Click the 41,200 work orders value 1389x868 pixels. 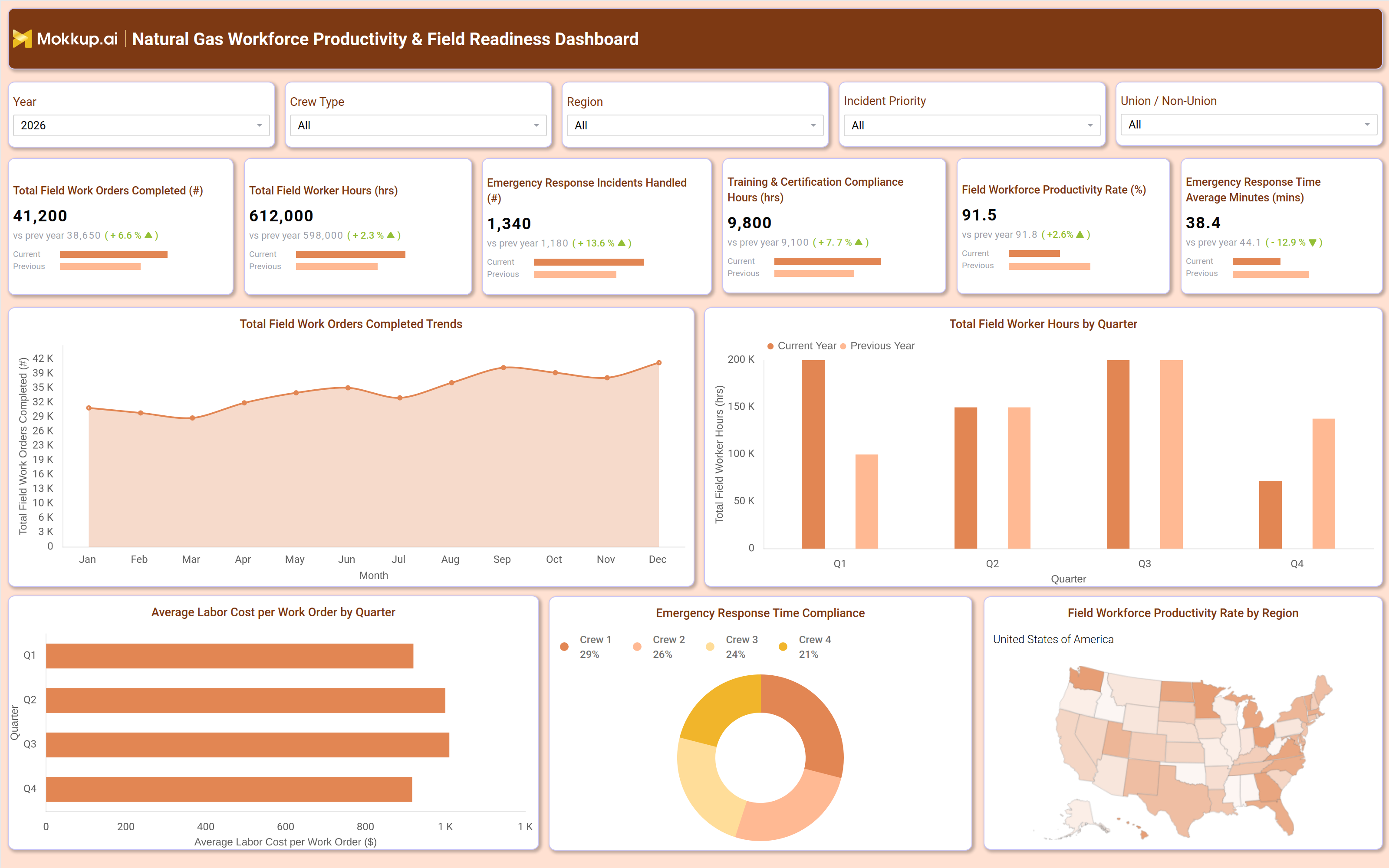coord(40,216)
